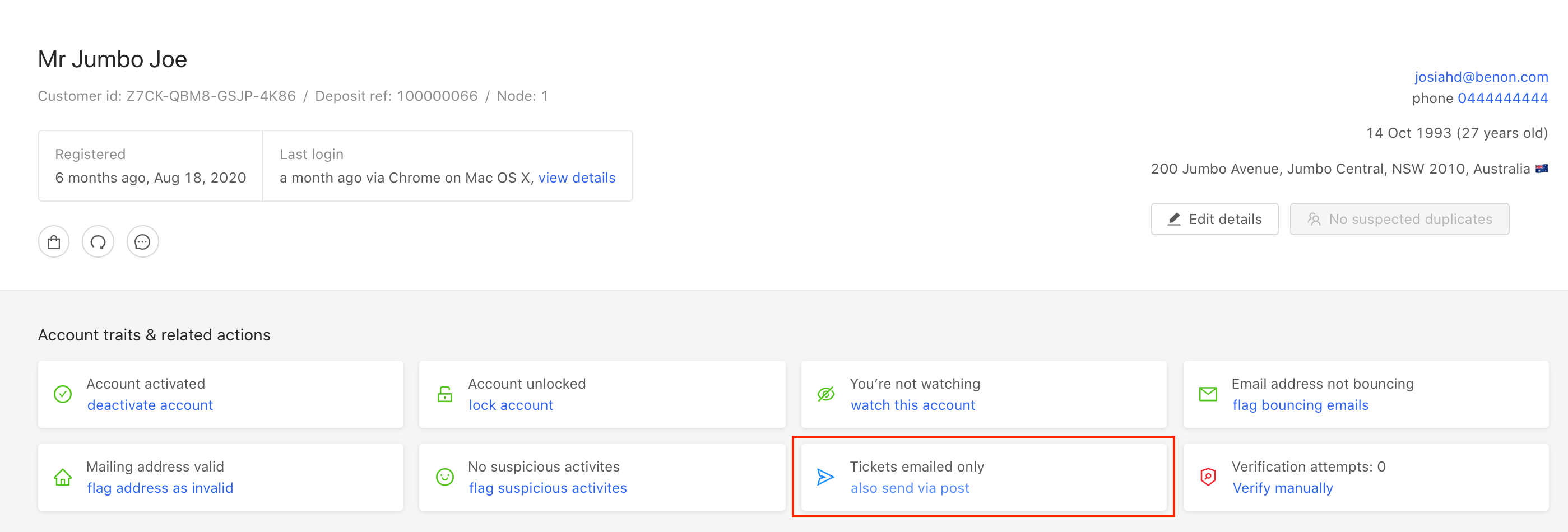The width and height of the screenshot is (1568, 532).
Task: Click the phone number 0444444444 link
Action: pos(1502,98)
